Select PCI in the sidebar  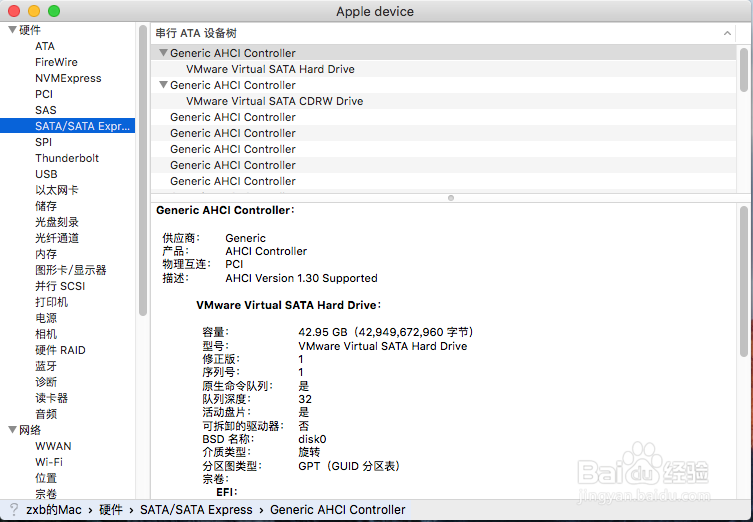pos(44,94)
